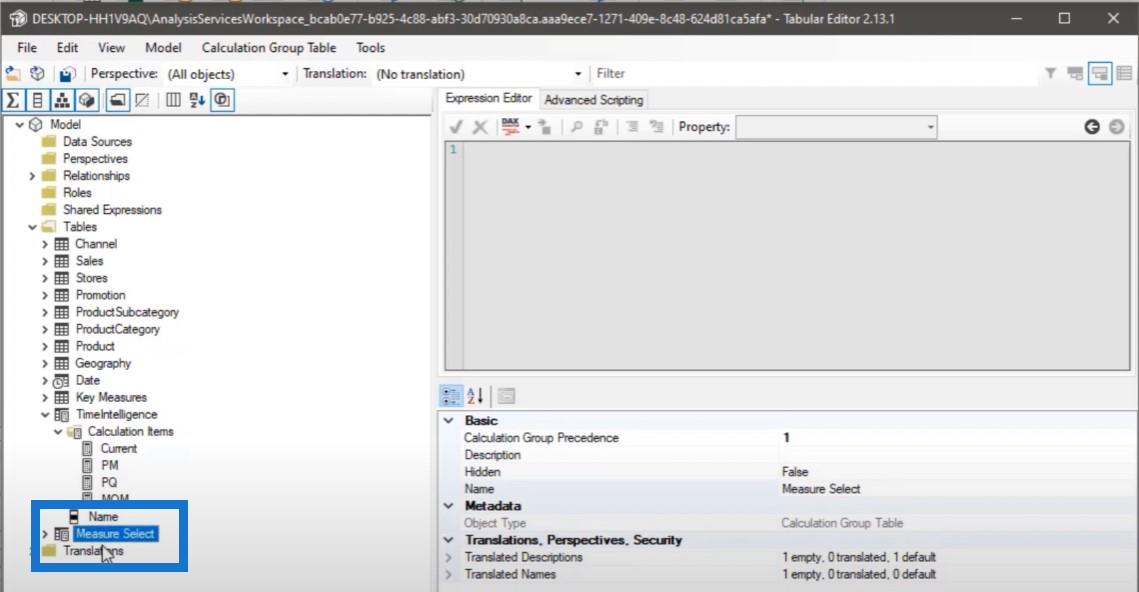Open the File menu

[x=27, y=48]
